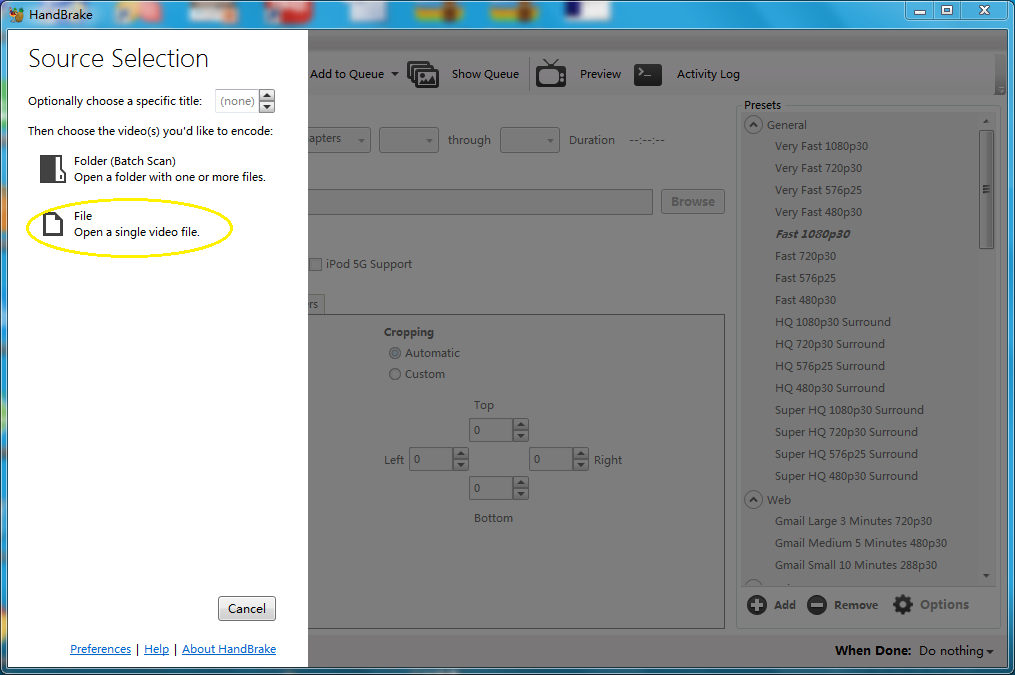Image resolution: width=1015 pixels, height=675 pixels.
Task: Click the Browse destination button
Action: pos(693,202)
